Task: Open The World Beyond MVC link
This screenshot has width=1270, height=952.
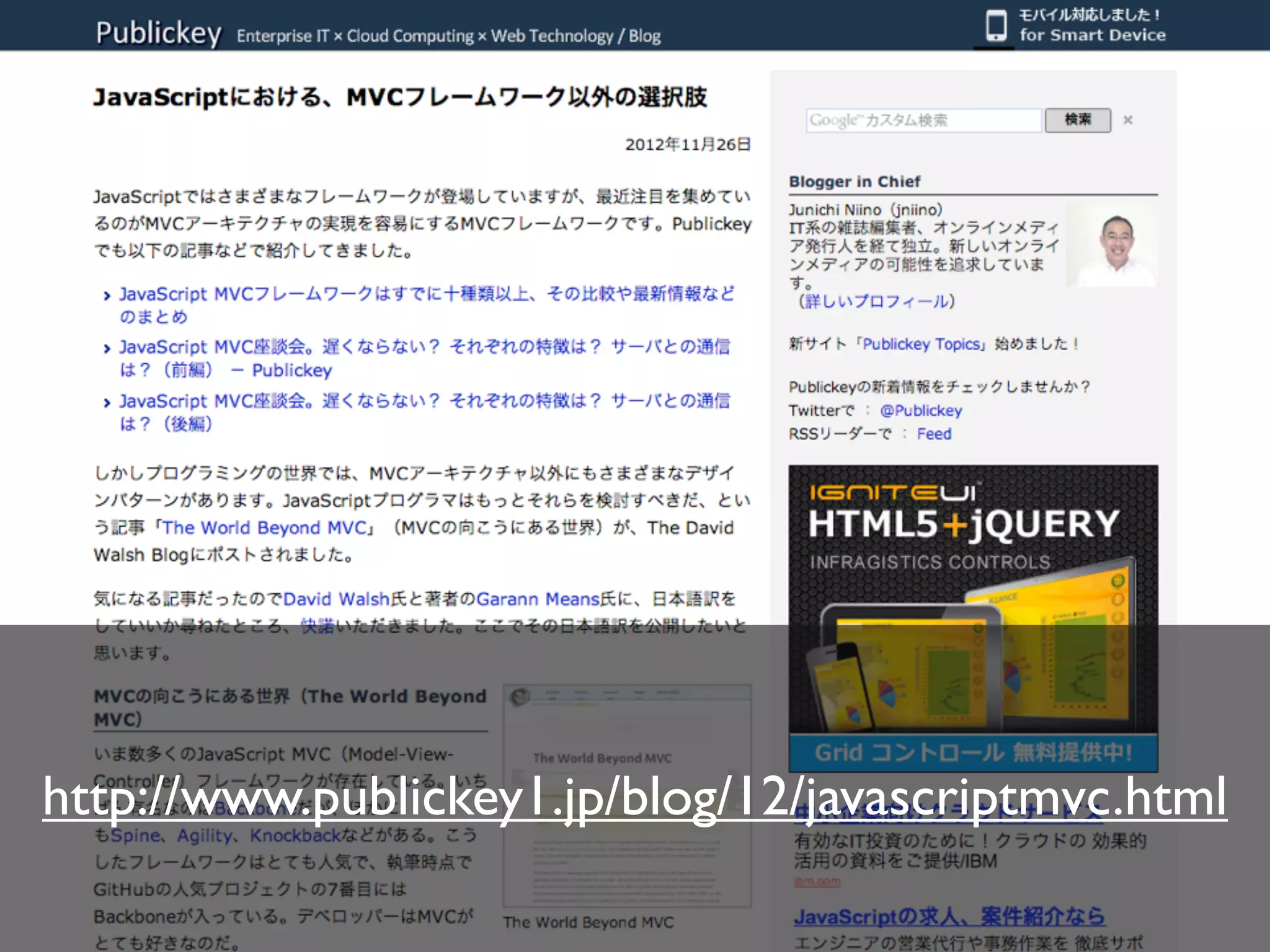Action: pyautogui.click(x=265, y=527)
